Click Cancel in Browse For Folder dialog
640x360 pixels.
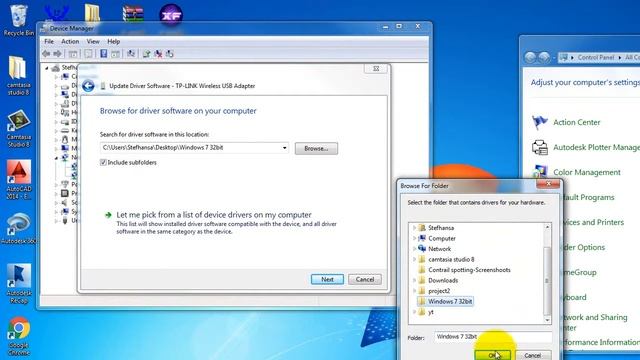click(x=533, y=355)
